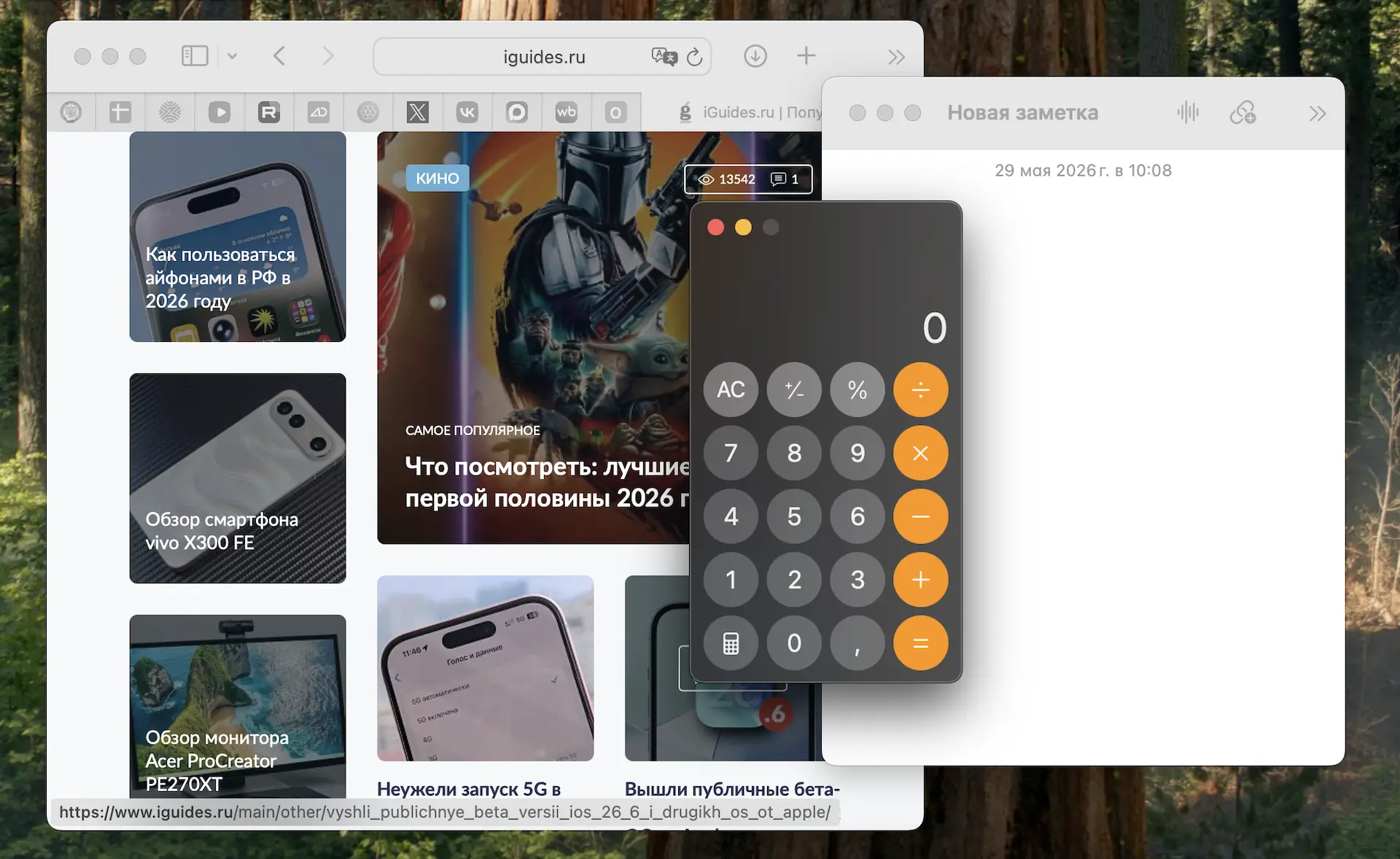This screenshot has width=1400, height=859.
Task: Click the calculator display showing 0
Action: click(934, 328)
